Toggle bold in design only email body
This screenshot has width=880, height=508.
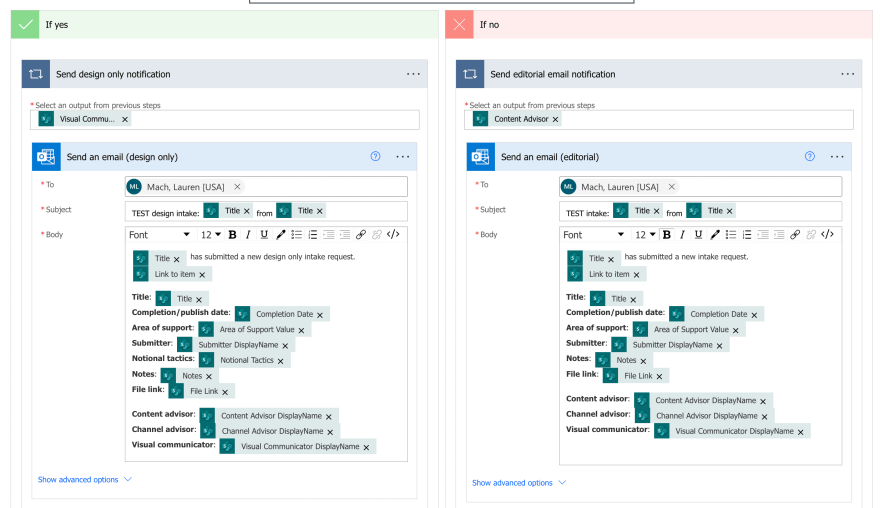coord(232,235)
